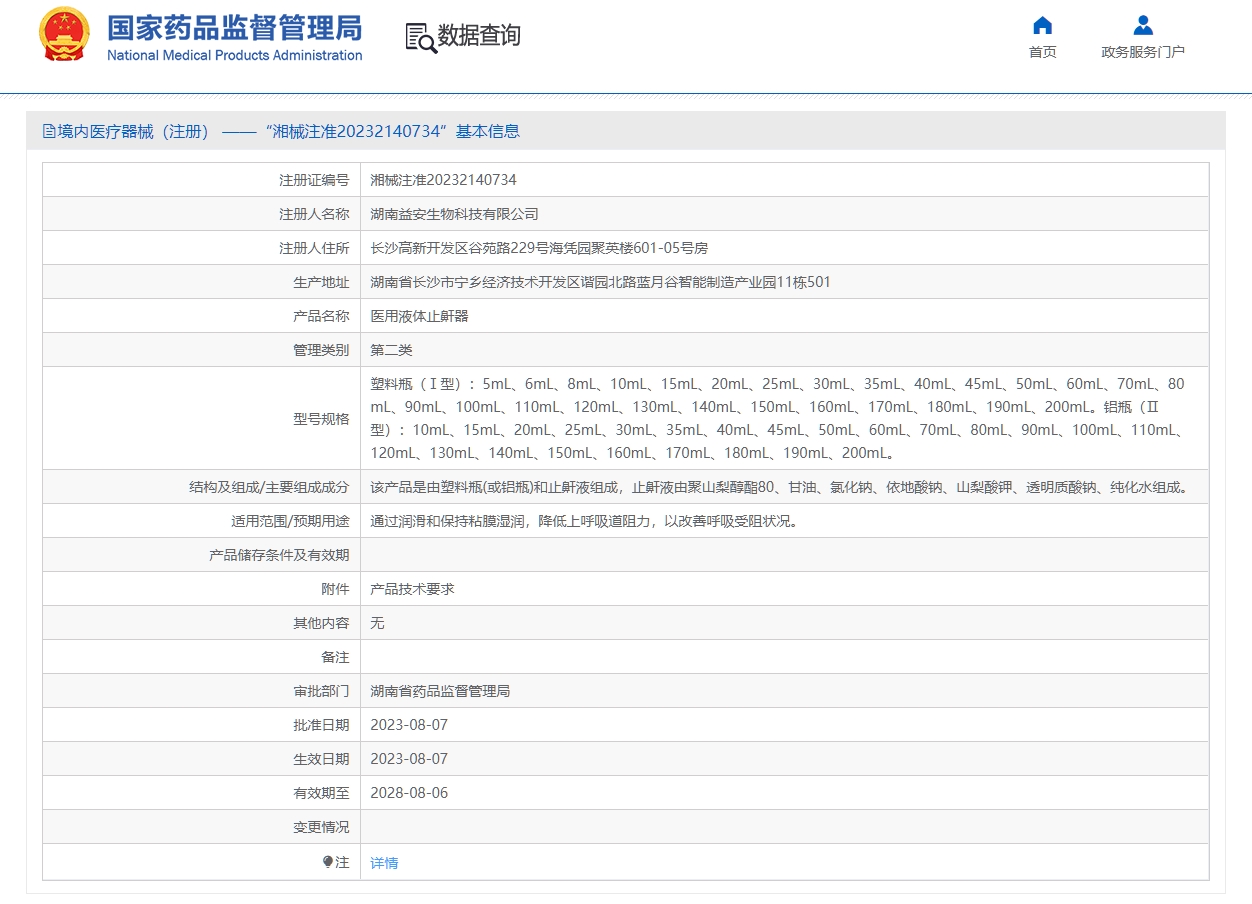Click the lightbulb icon beside 注
The image size is (1252, 904).
328,861
